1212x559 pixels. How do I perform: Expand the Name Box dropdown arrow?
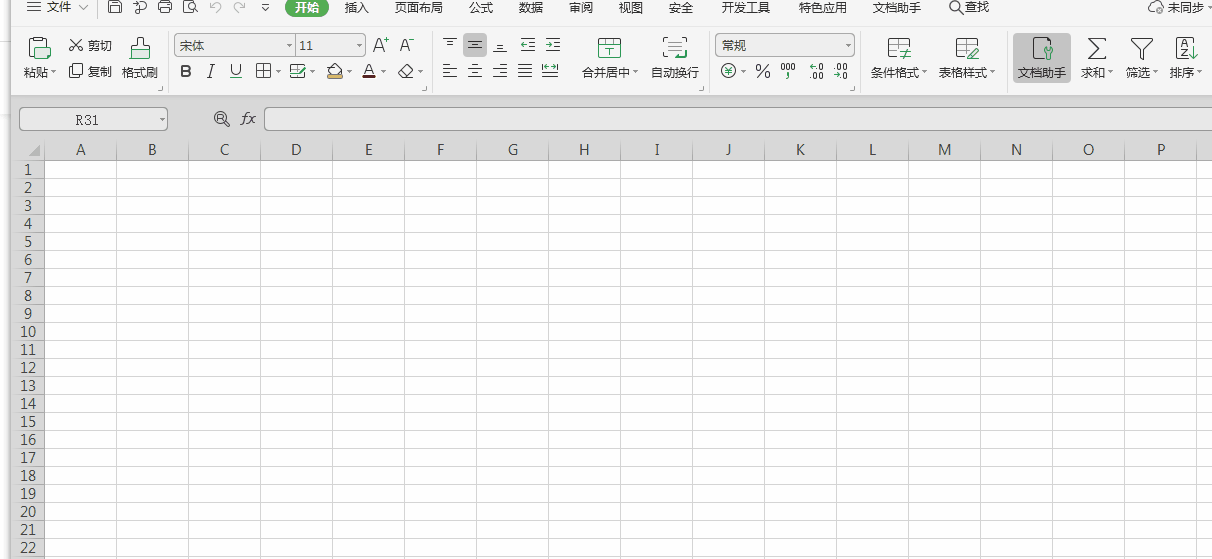tap(161, 120)
